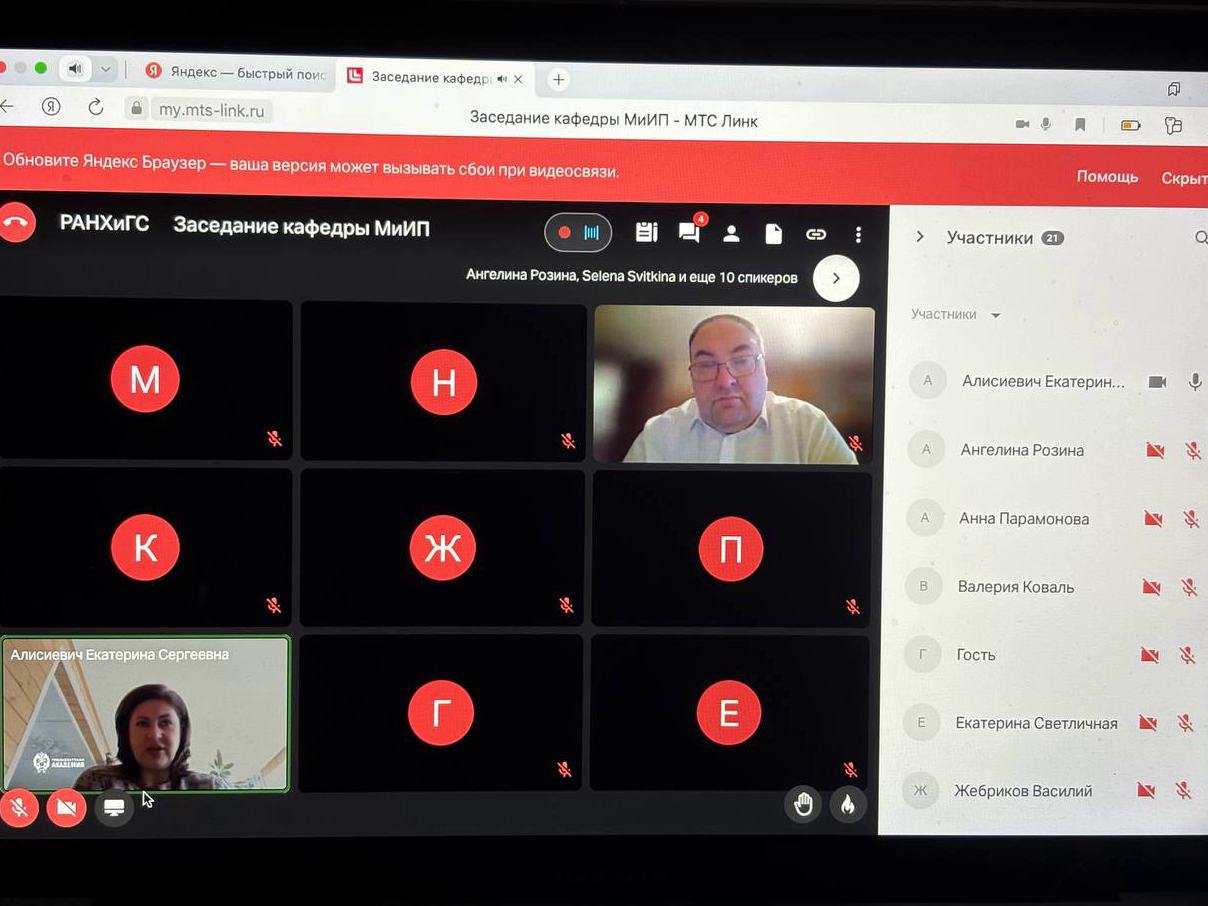Switch to the Яндекс browser tab

click(237, 72)
